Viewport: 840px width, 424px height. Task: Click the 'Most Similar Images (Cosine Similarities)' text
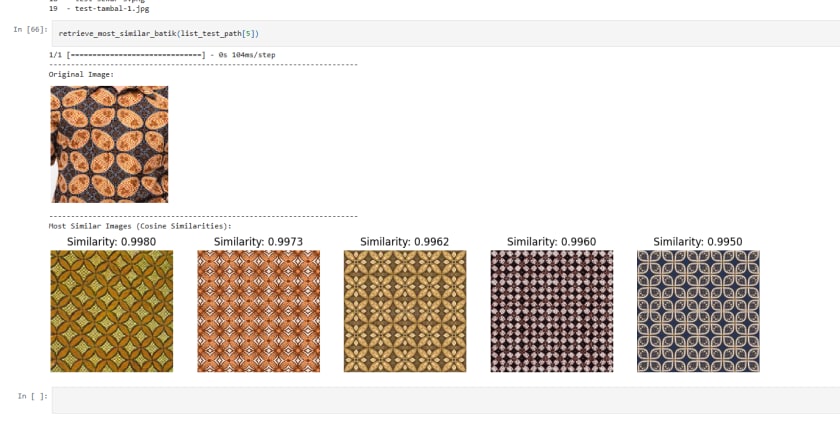point(140,226)
